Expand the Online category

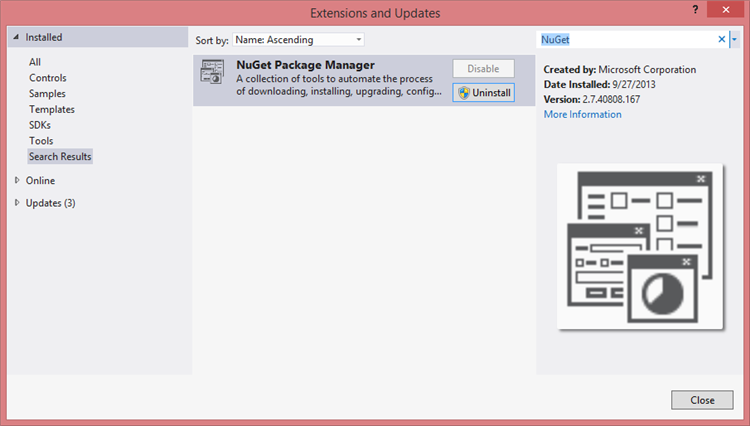click(x=17, y=180)
